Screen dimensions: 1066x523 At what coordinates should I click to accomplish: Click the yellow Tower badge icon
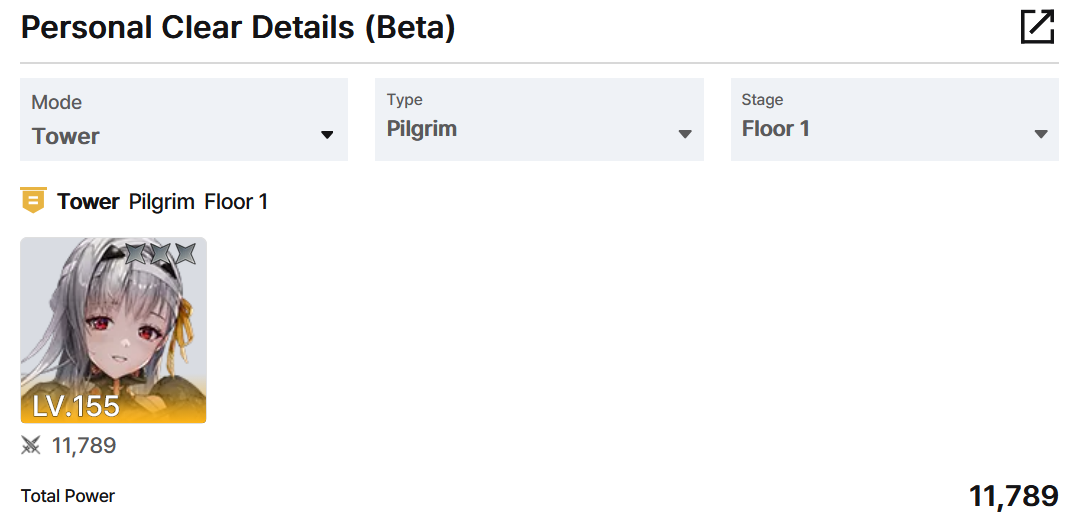click(33, 201)
